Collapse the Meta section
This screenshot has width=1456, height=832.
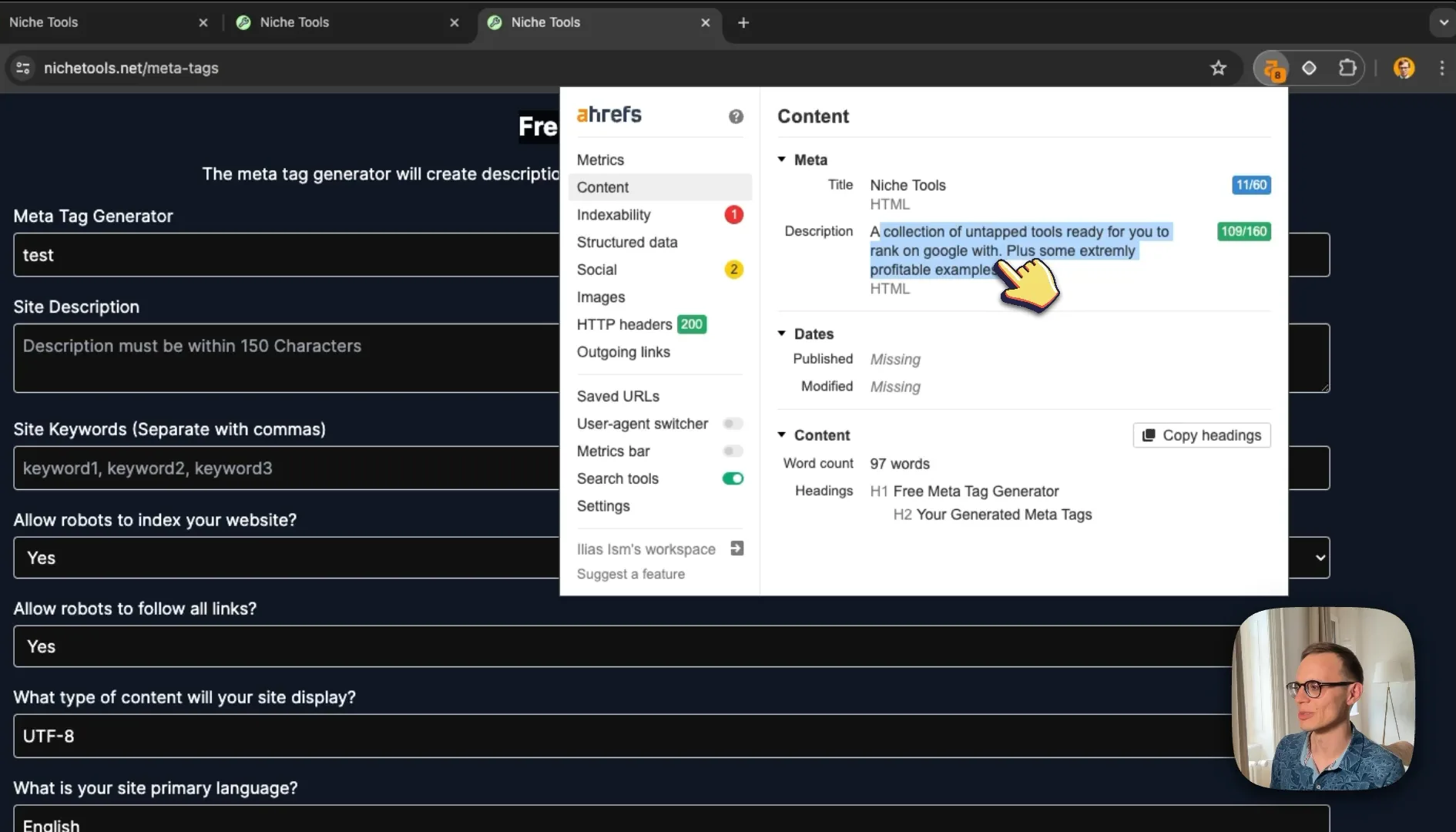[x=781, y=159]
